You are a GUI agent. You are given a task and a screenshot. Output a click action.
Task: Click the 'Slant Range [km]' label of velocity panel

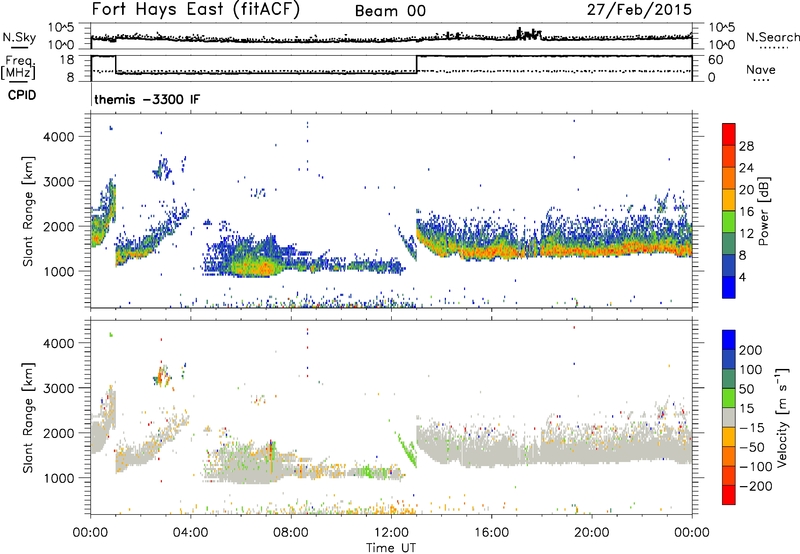coord(28,418)
